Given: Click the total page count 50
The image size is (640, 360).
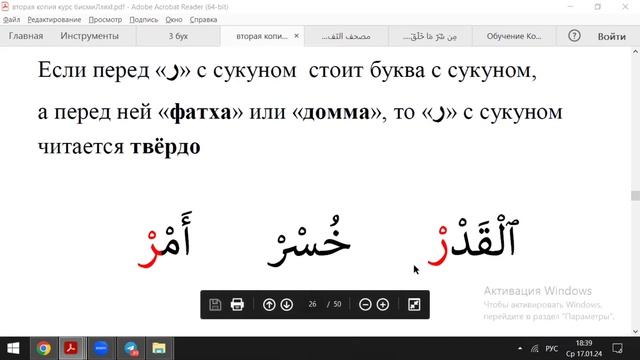Looking at the screenshot, I should (x=337, y=304).
